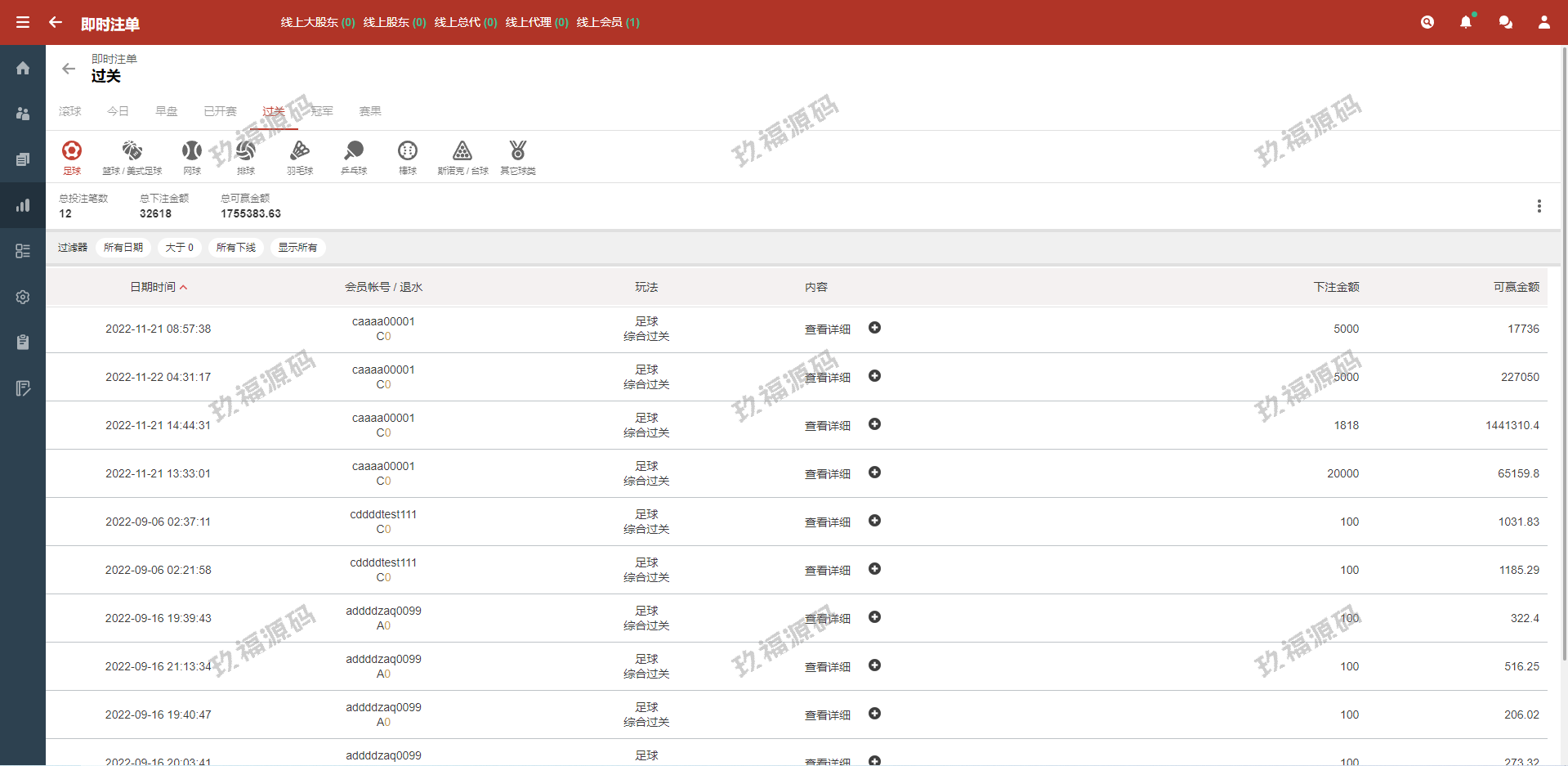
Task: Expand details of the 1441310.4 bet row
Action: [x=874, y=424]
